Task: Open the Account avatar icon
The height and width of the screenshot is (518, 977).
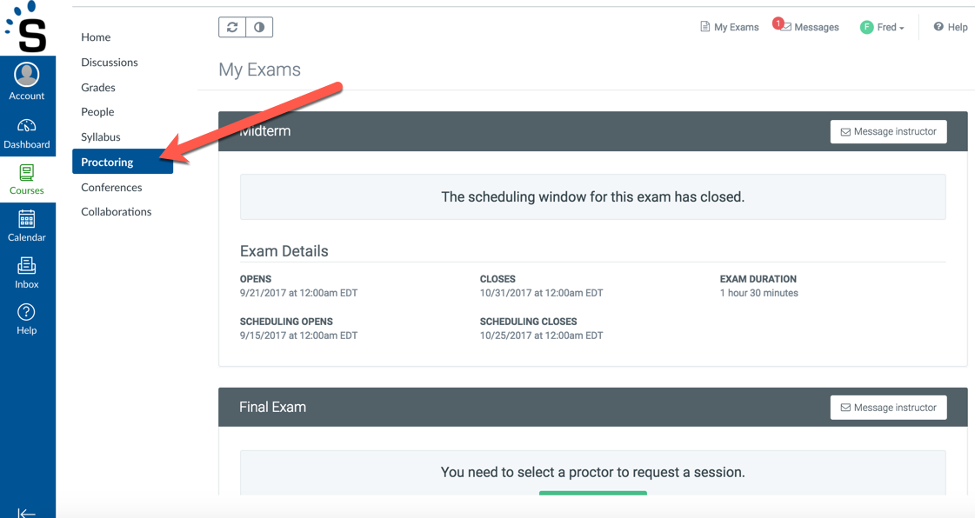Action: [x=27, y=74]
